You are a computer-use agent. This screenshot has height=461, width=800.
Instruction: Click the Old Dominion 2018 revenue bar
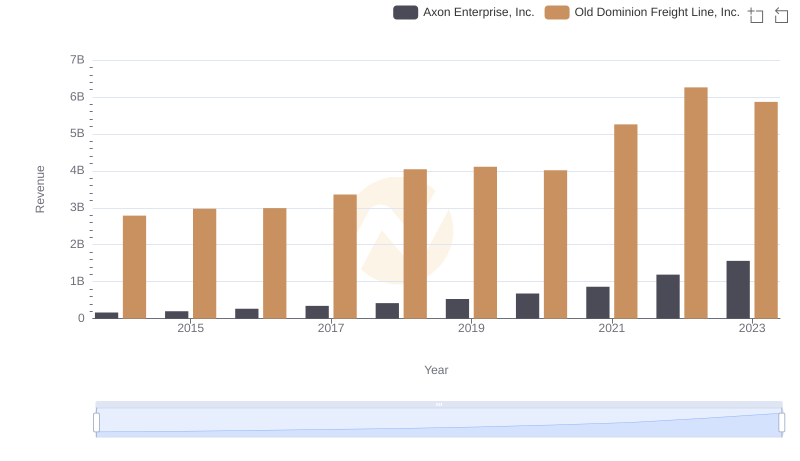coord(415,244)
